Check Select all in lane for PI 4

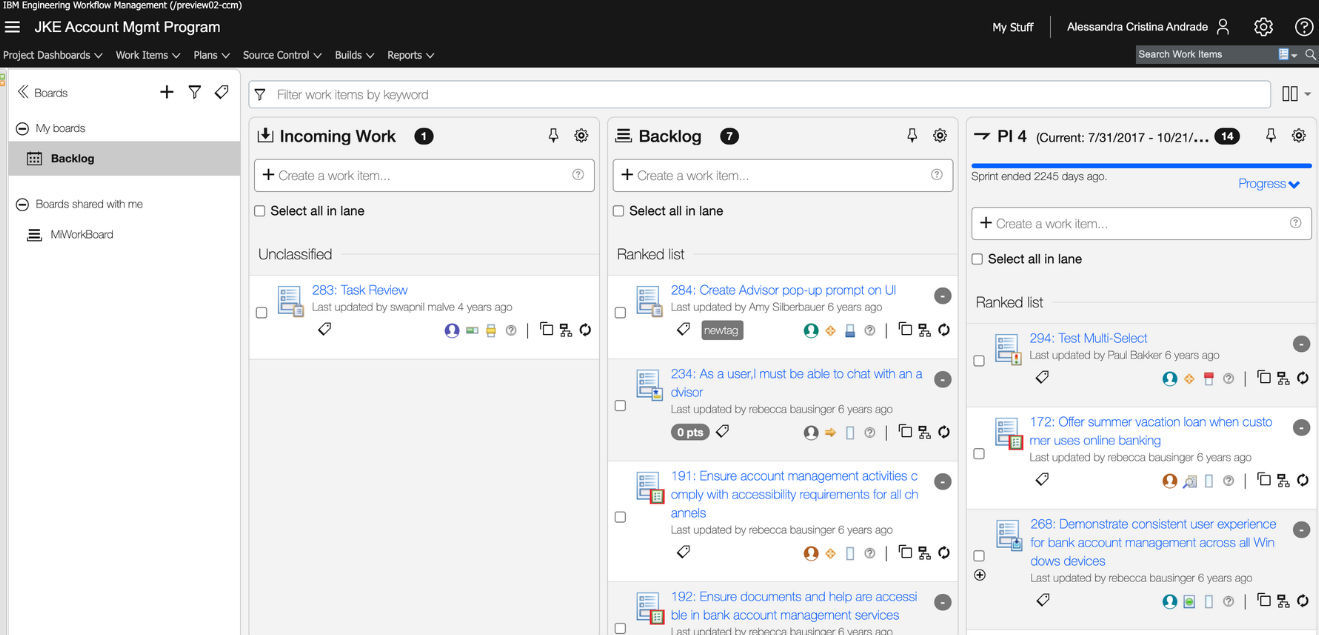click(x=977, y=258)
